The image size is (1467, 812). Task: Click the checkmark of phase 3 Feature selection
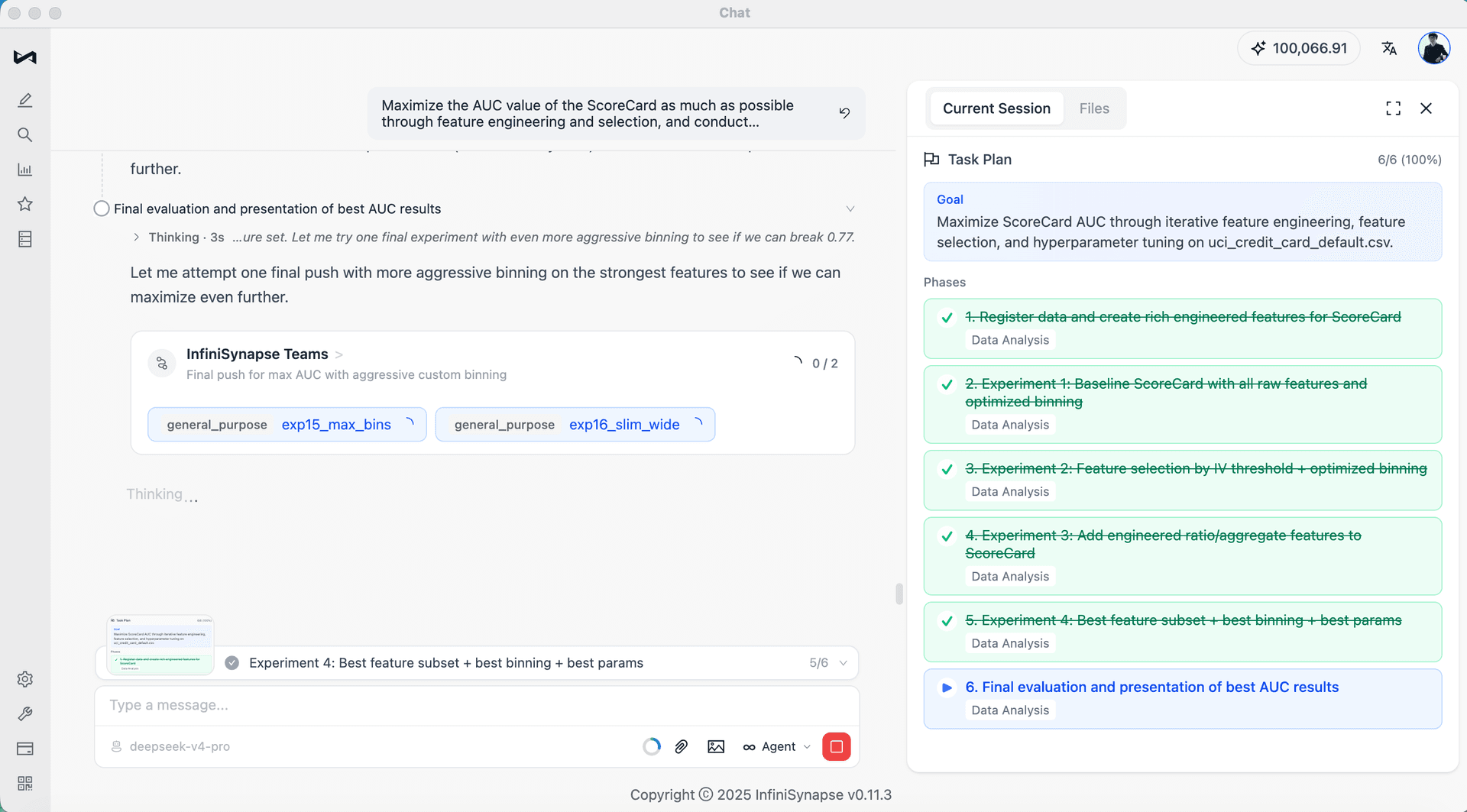947,469
